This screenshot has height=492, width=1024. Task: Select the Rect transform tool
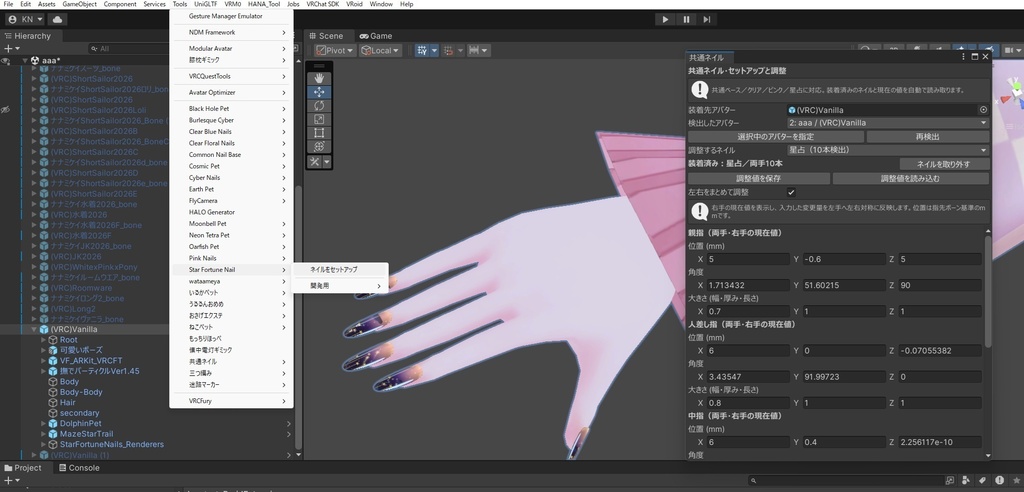(319, 133)
